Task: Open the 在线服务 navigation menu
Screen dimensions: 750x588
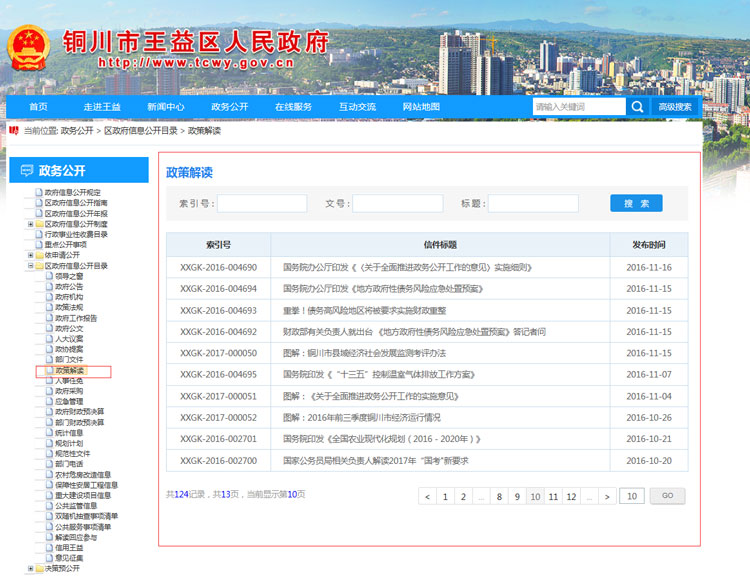Action: [x=293, y=107]
